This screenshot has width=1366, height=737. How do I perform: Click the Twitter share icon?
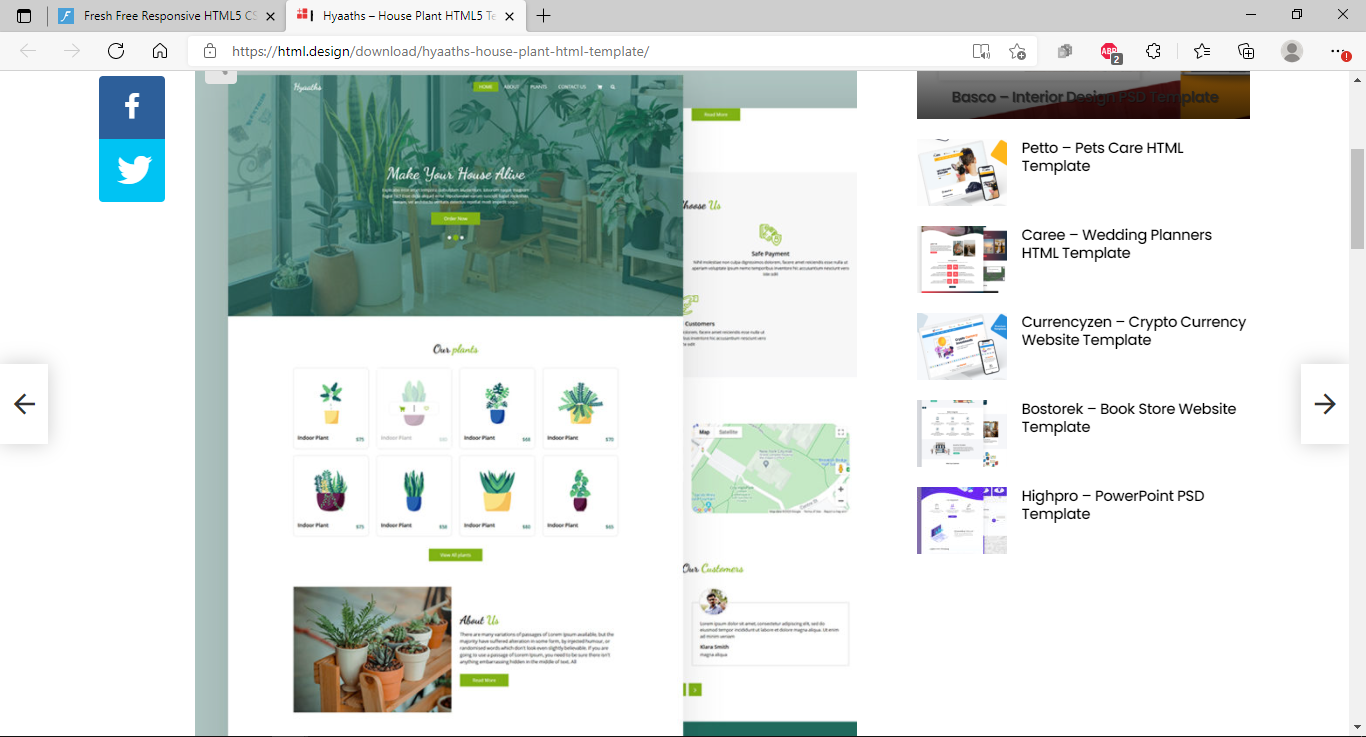[131, 171]
